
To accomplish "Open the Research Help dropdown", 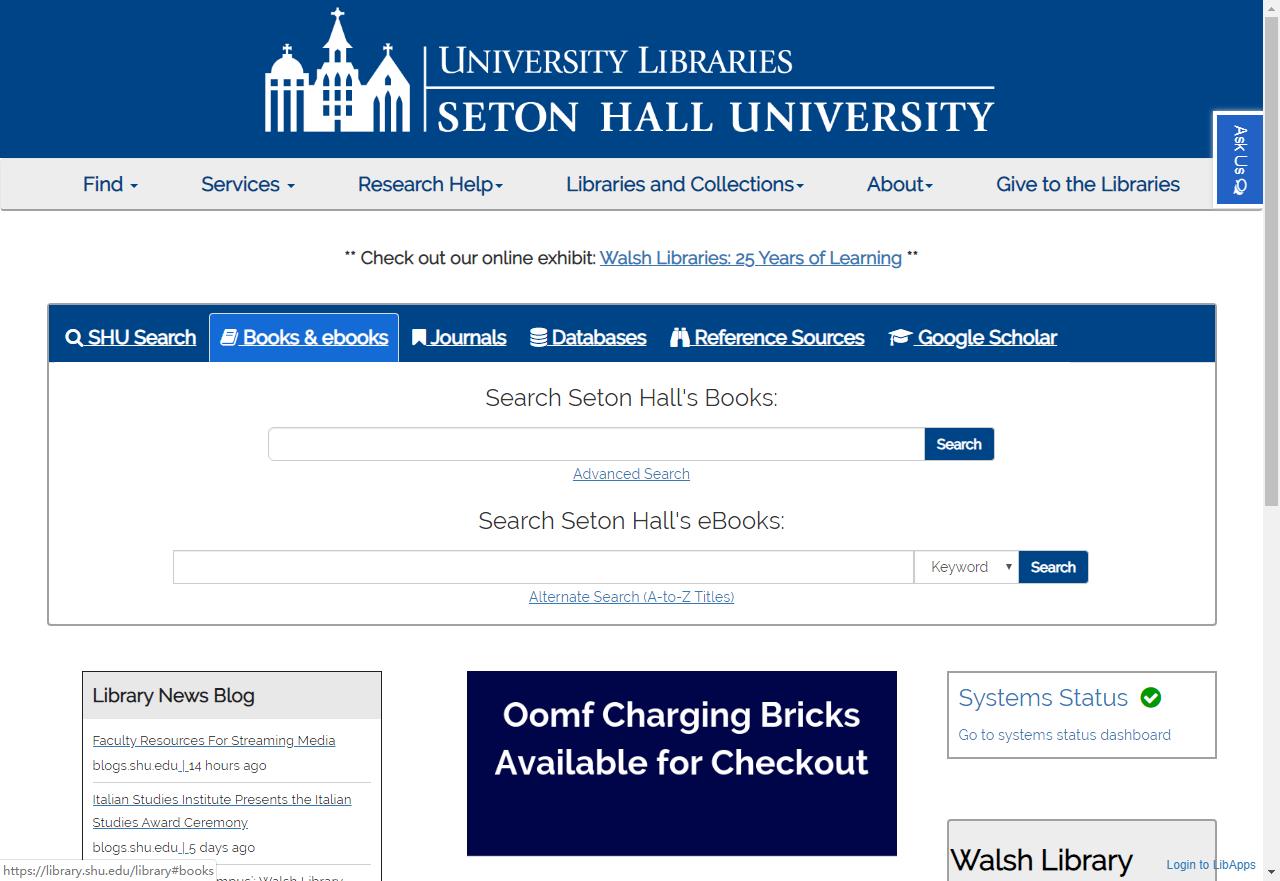I will click(430, 184).
